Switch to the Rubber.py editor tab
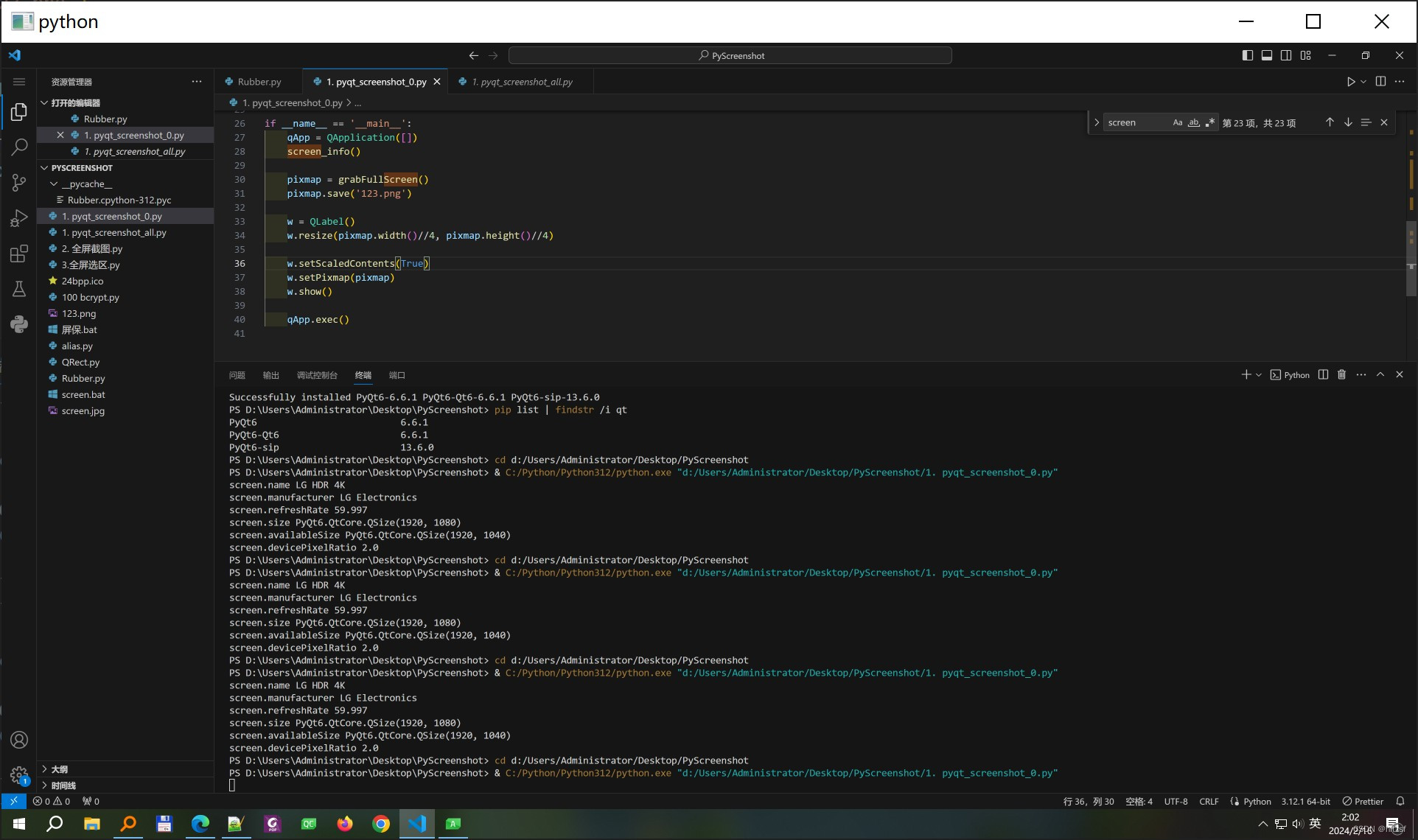The height and width of the screenshot is (840, 1418). 259,82
